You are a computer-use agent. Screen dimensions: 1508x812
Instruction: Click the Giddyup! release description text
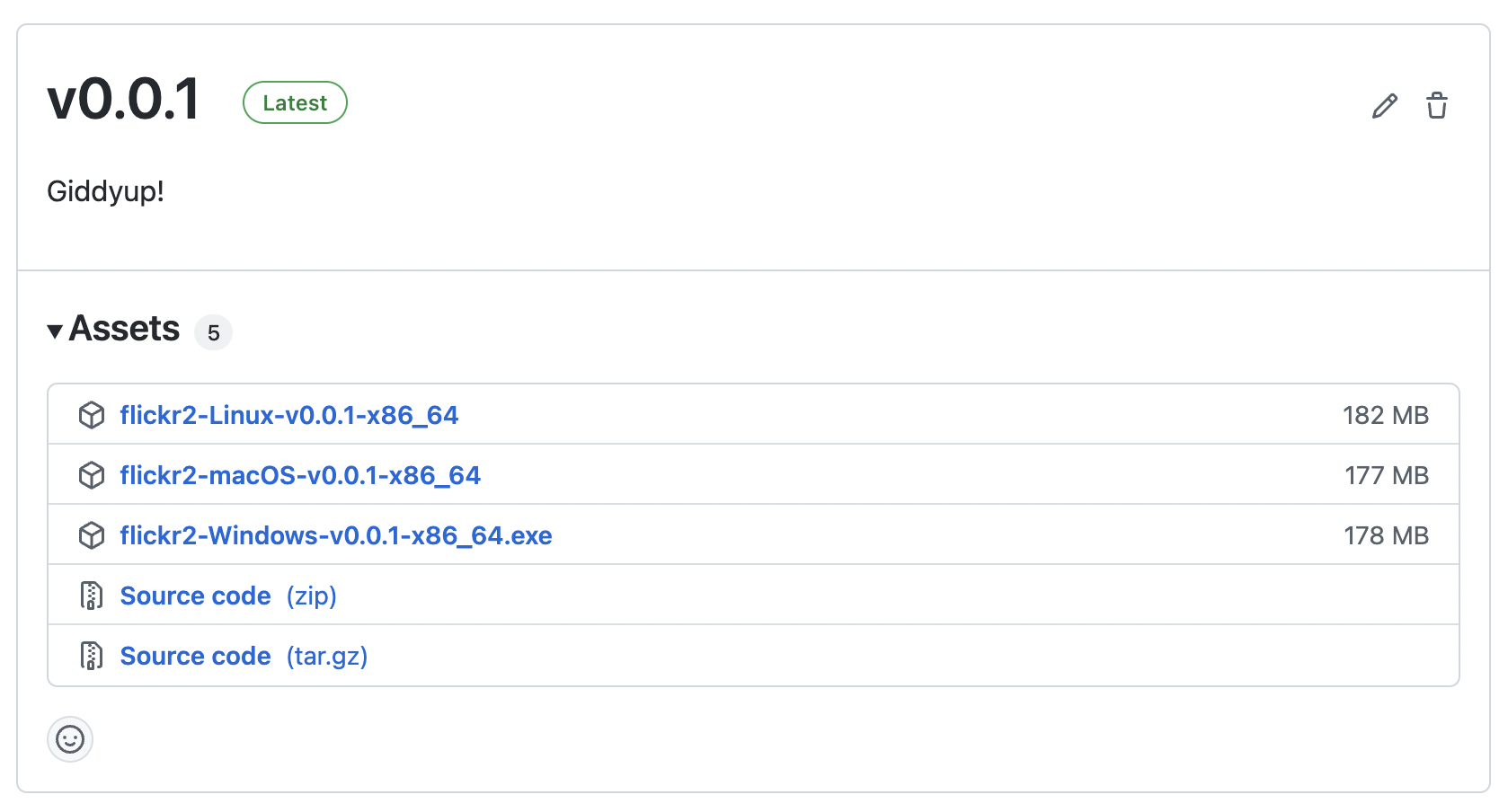[106, 191]
